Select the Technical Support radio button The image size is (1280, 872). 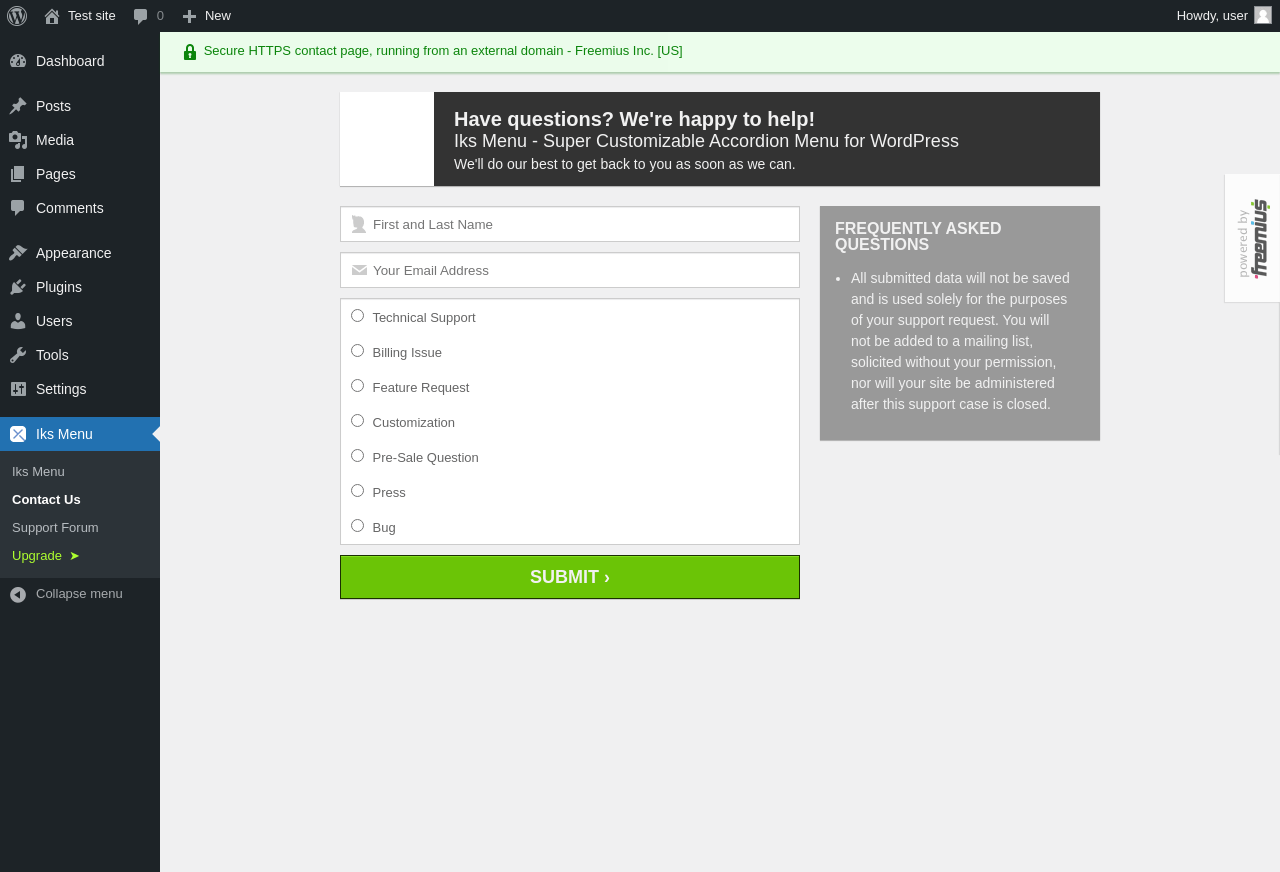357,316
